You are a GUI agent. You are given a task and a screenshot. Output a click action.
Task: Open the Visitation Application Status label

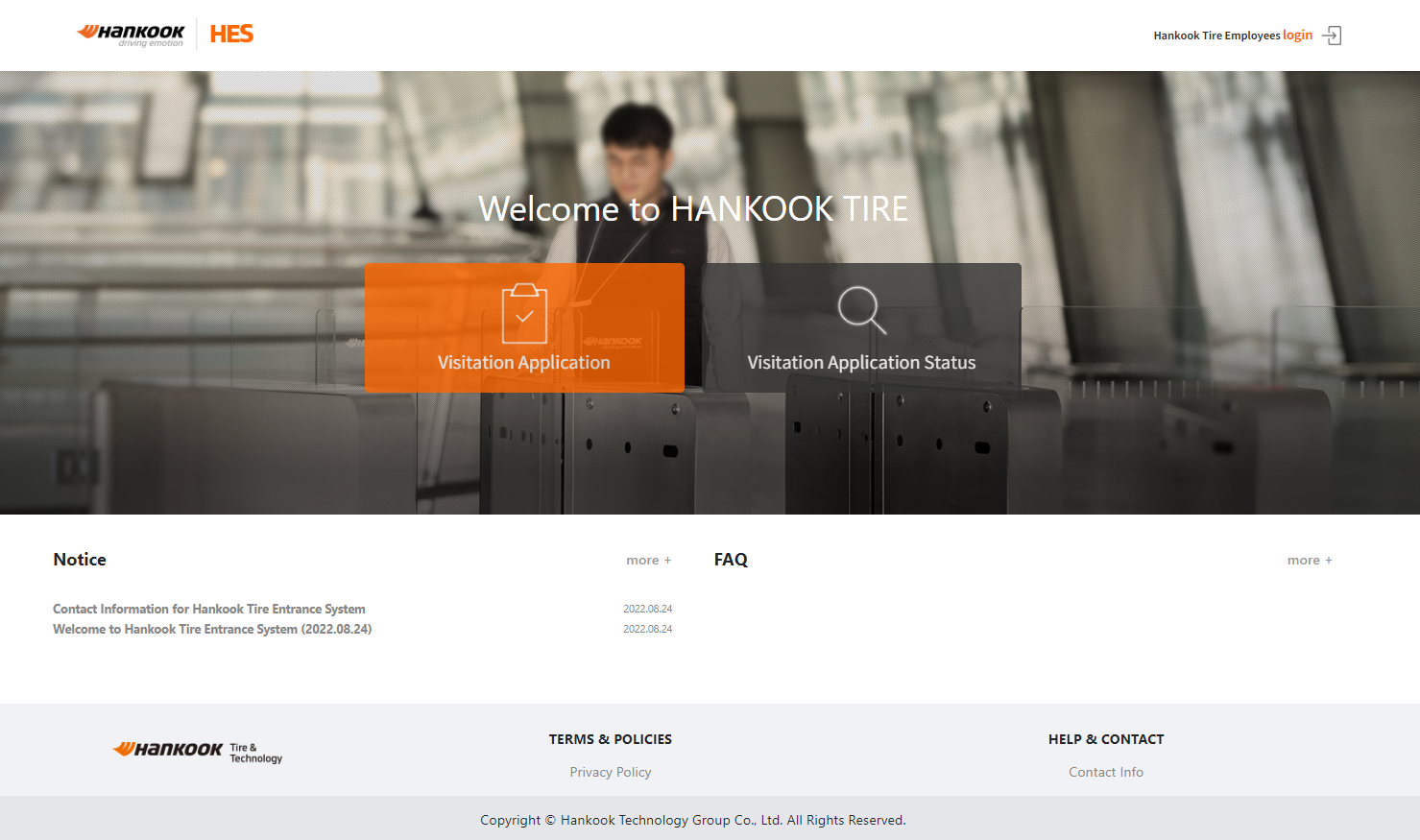click(861, 363)
